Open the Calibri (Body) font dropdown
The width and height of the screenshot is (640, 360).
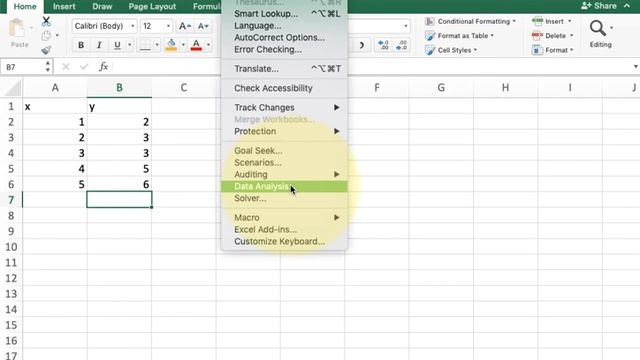(133, 26)
